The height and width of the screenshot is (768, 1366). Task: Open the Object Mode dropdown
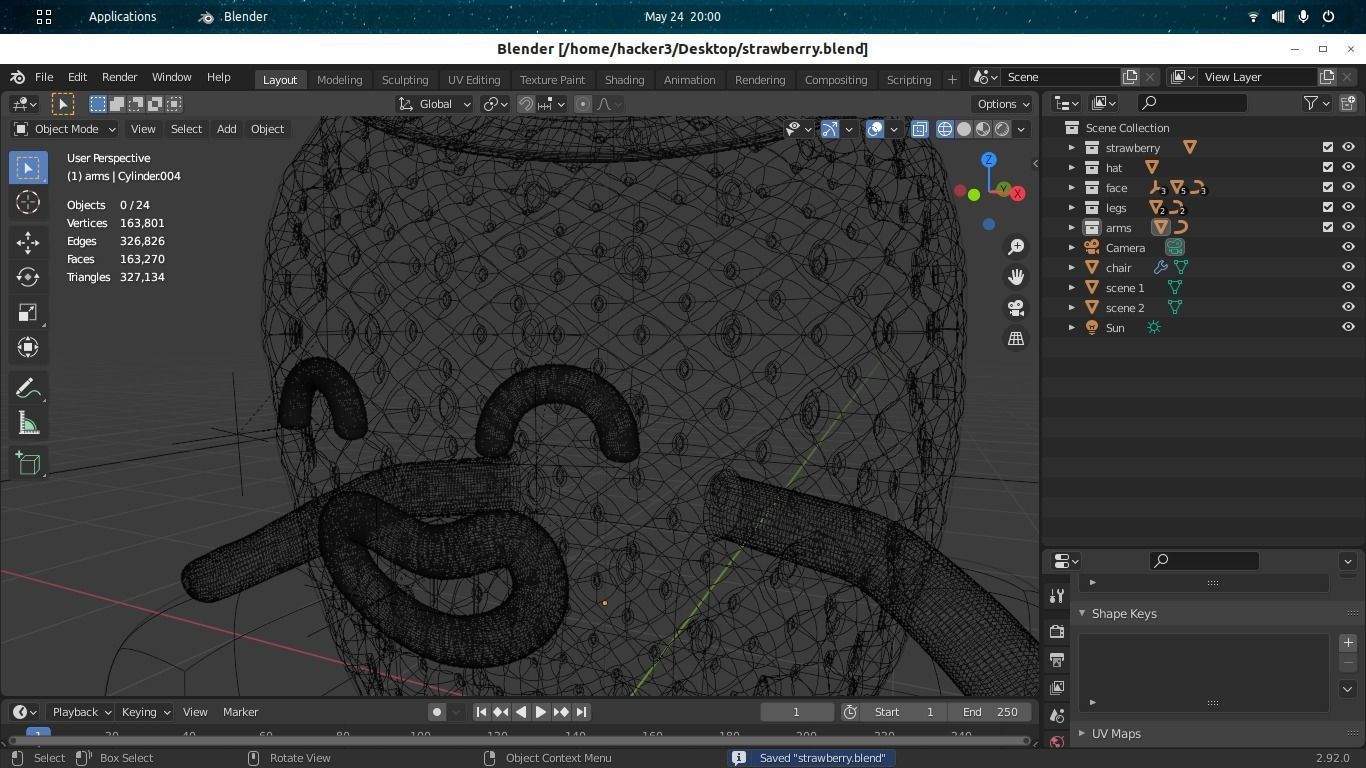[65, 129]
